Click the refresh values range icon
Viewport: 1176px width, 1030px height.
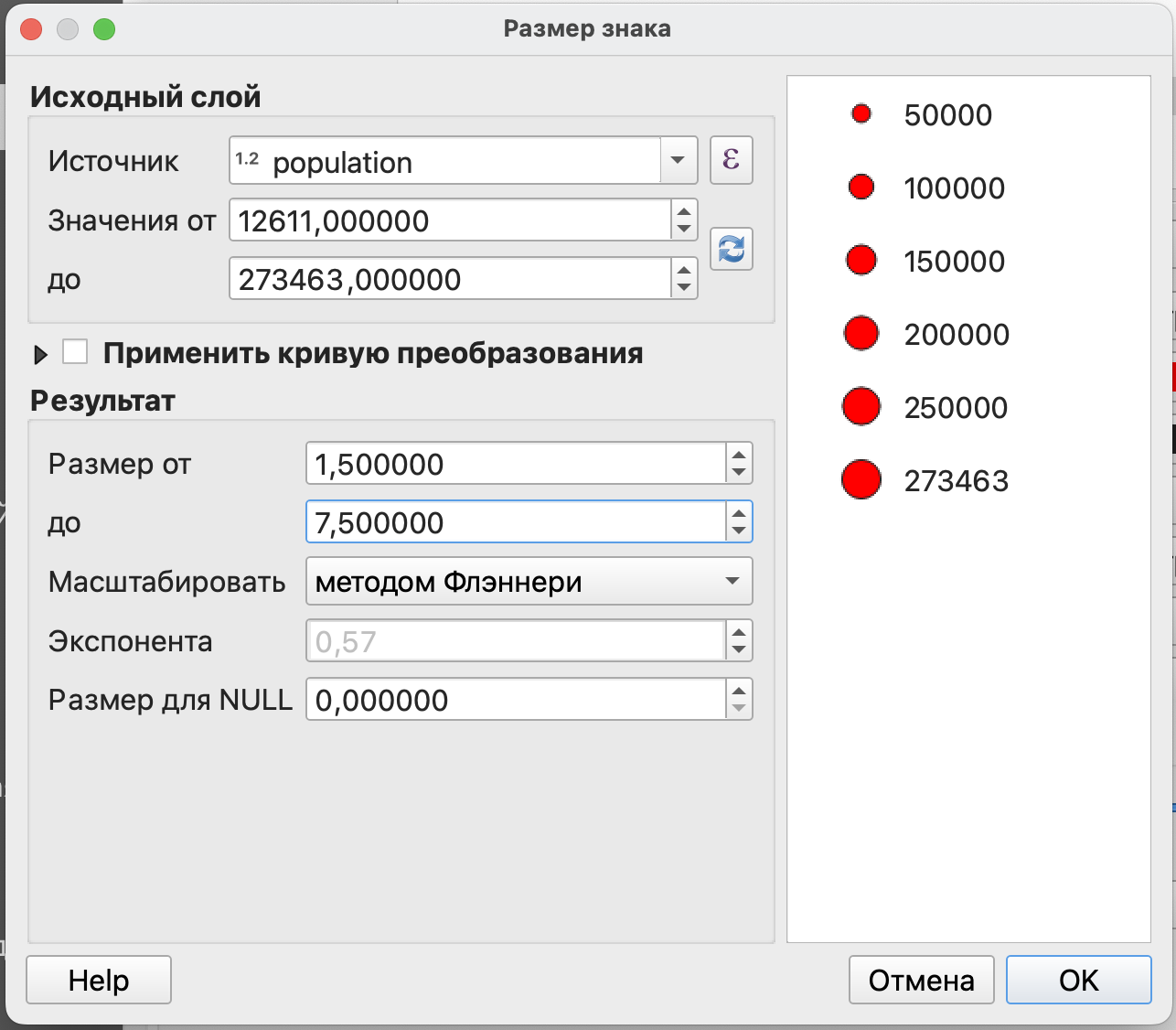(x=731, y=249)
